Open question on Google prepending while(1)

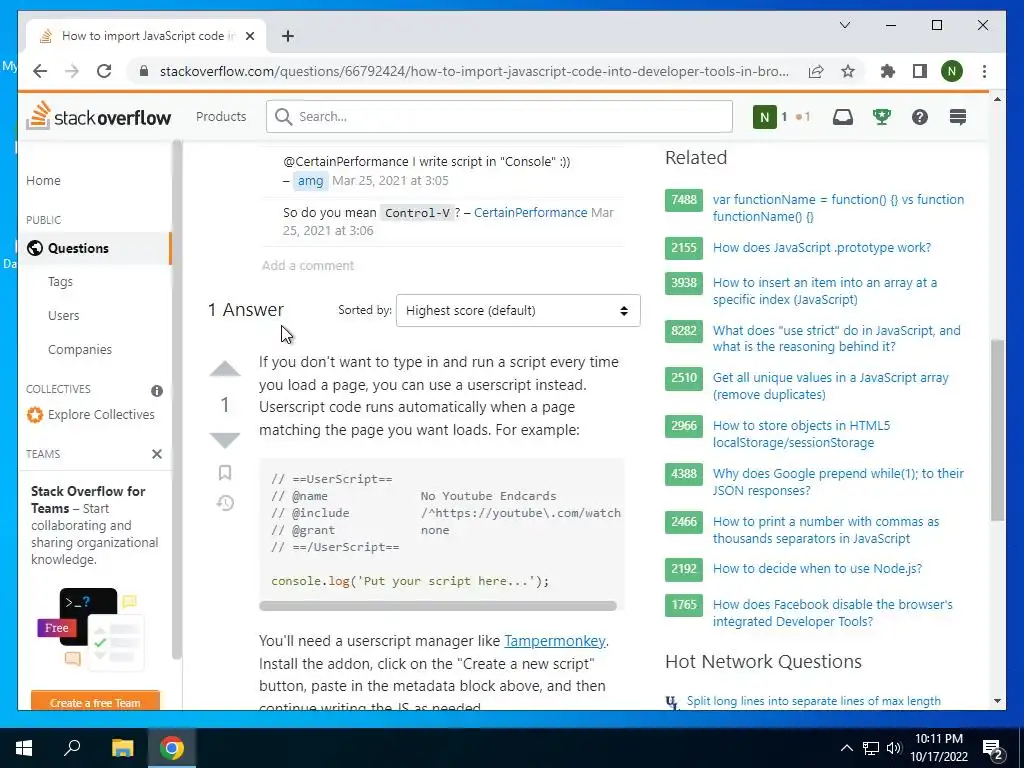[838, 482]
